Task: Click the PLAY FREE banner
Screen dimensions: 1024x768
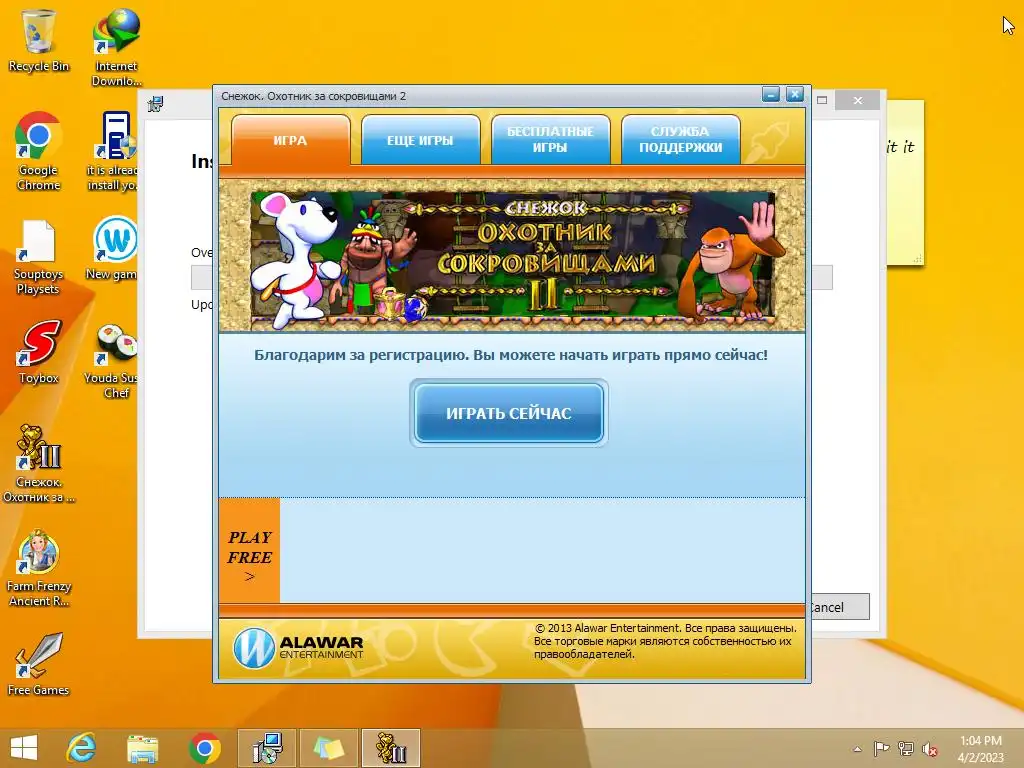Action: point(249,550)
